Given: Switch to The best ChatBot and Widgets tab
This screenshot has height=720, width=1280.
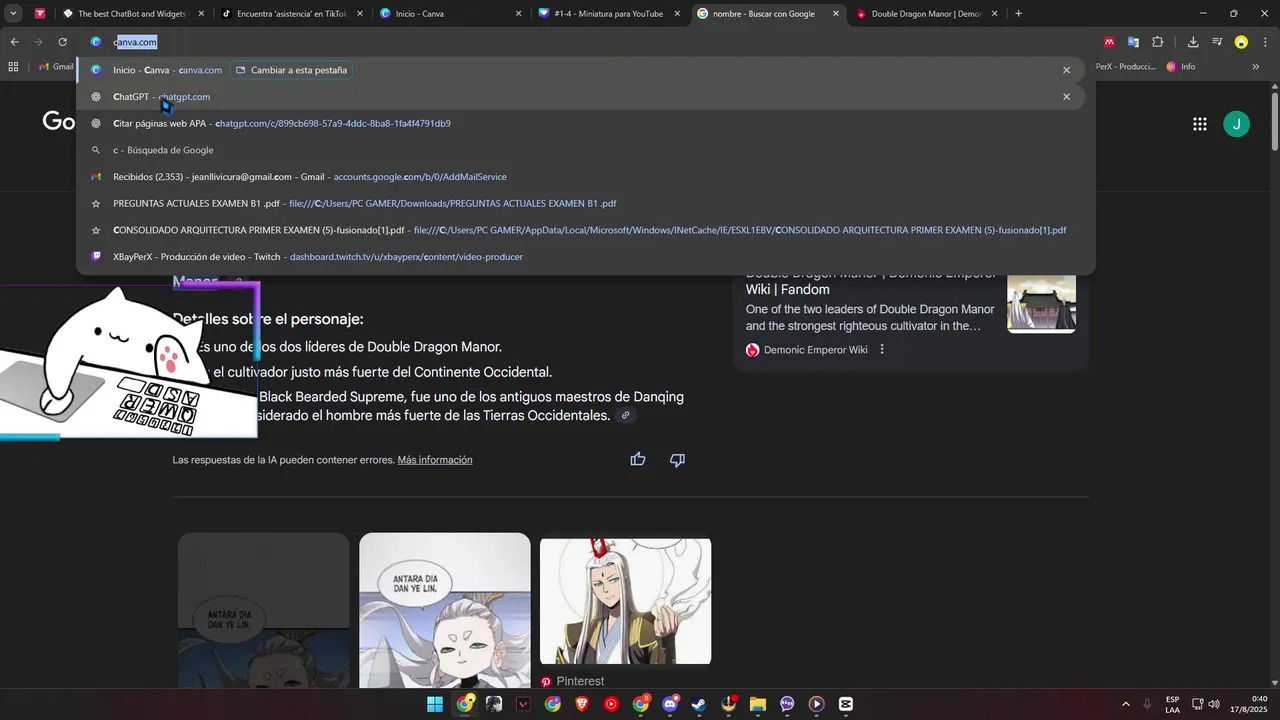Looking at the screenshot, I should click(132, 14).
